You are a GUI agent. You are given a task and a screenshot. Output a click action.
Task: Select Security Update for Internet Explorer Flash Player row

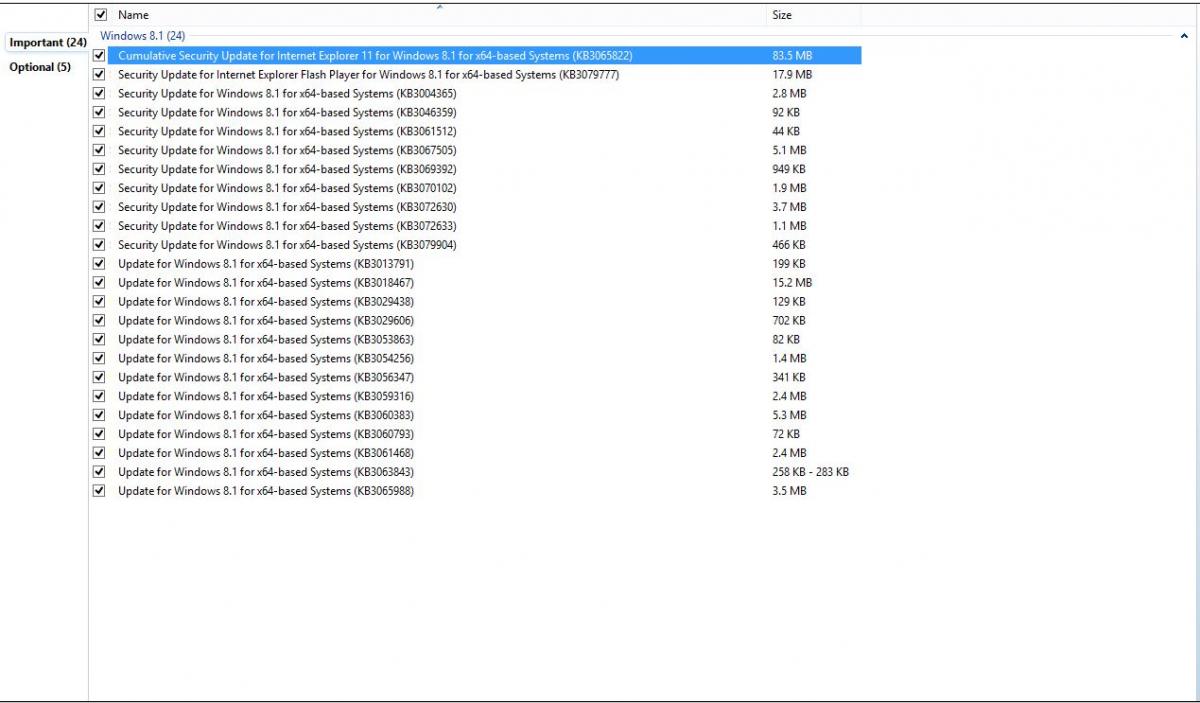369,75
